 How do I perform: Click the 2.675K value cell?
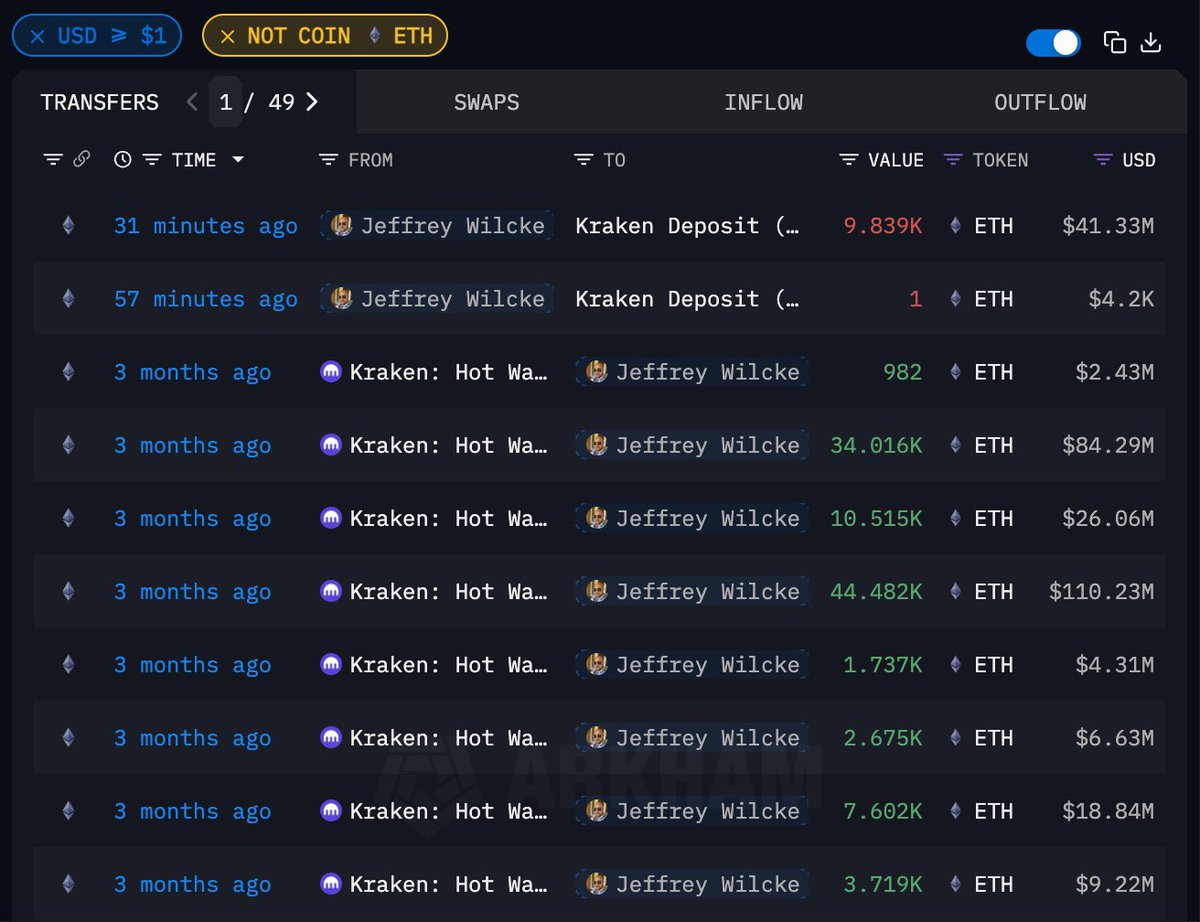pos(883,738)
